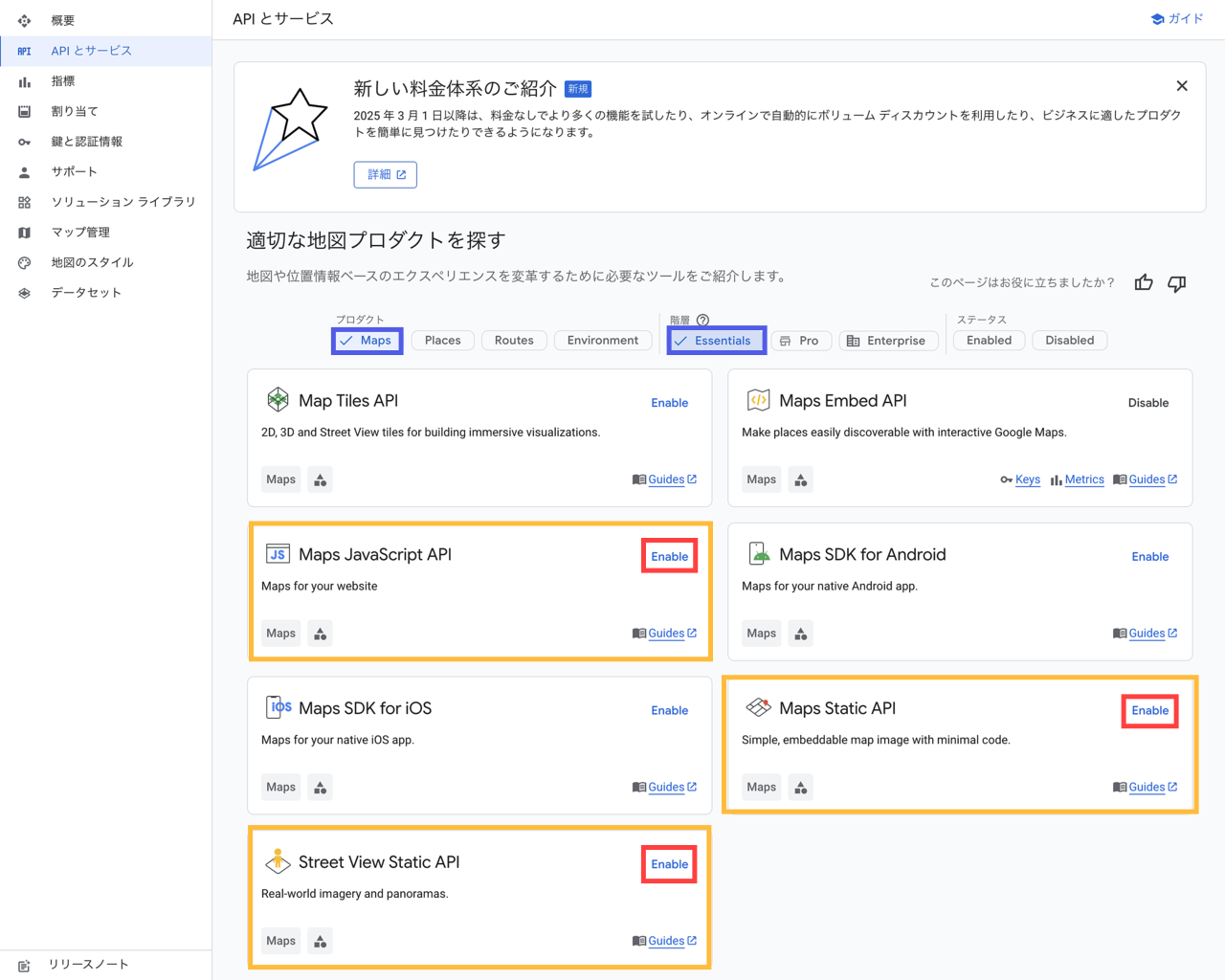Click the Street View Static API pegman icon

(278, 861)
